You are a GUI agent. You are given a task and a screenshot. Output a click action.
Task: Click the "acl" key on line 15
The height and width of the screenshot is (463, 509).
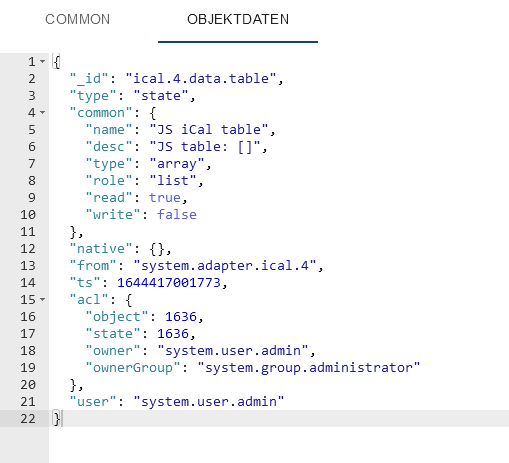click(x=89, y=300)
